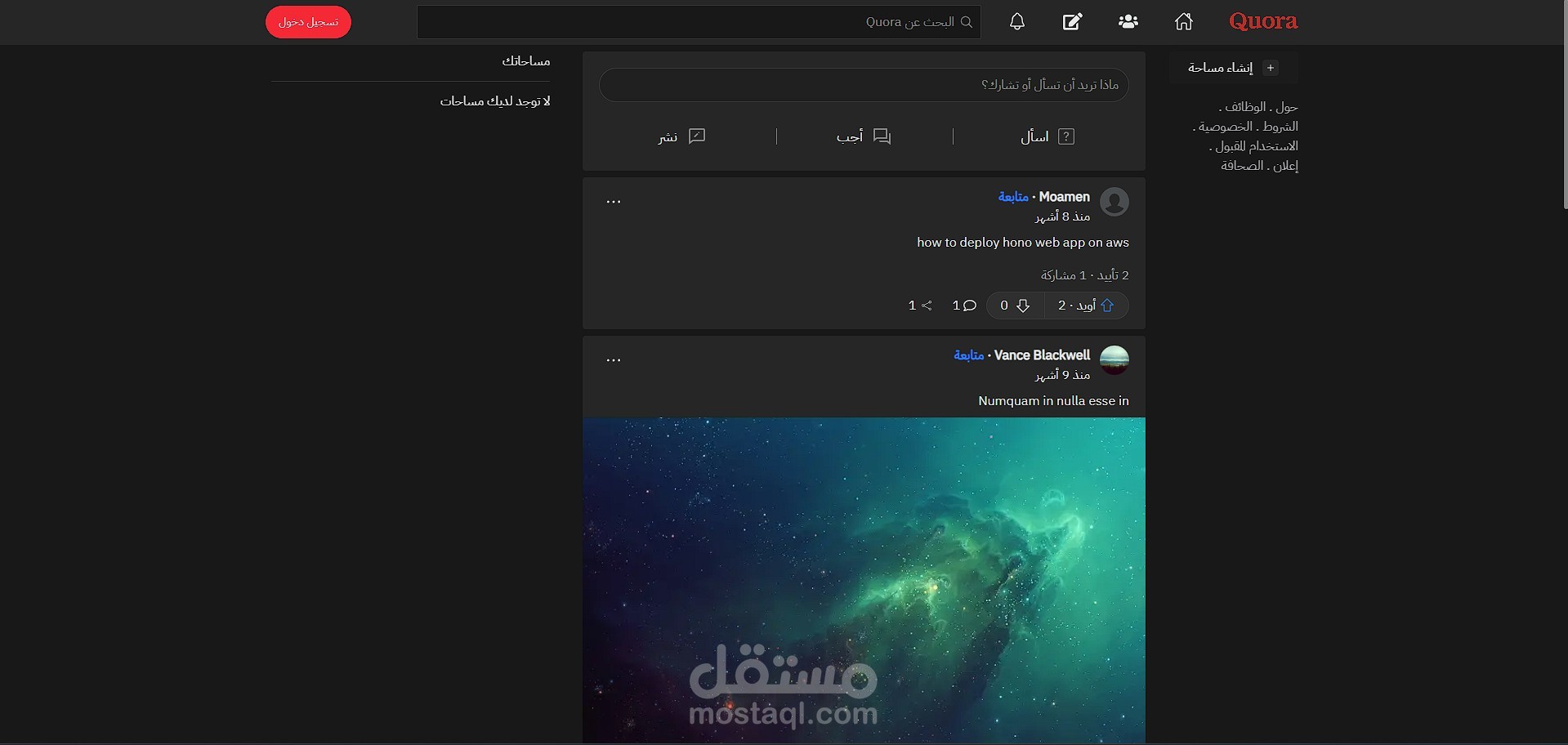This screenshot has height=745, width=1568.
Task: Expand إنشاء مساحة with the plus button
Action: 1271,68
